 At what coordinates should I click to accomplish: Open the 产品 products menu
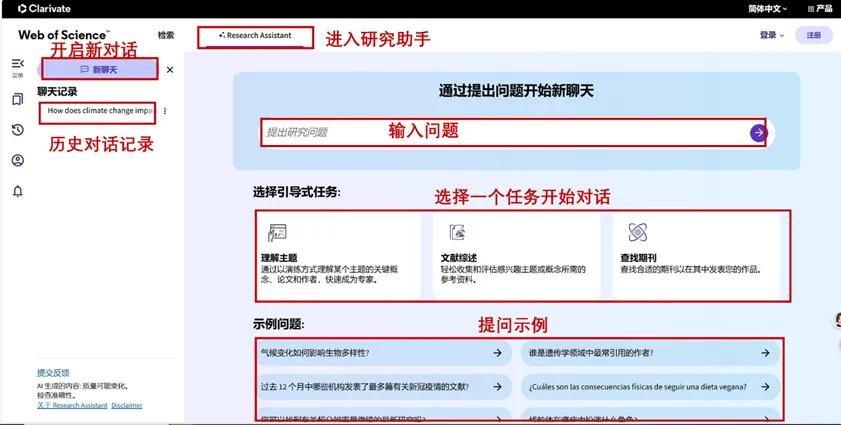[x=820, y=9]
